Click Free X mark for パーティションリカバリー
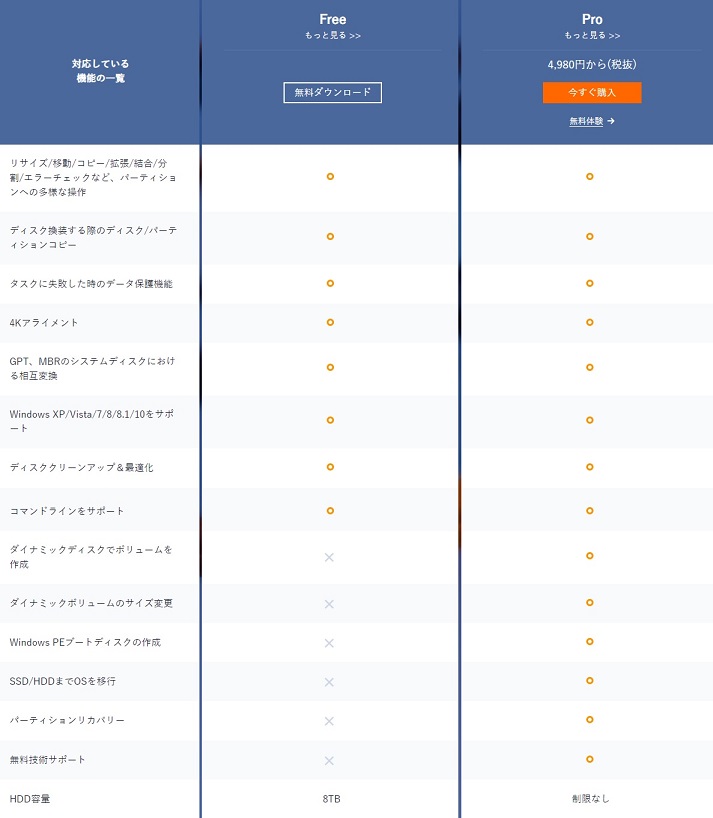 pos(329,721)
